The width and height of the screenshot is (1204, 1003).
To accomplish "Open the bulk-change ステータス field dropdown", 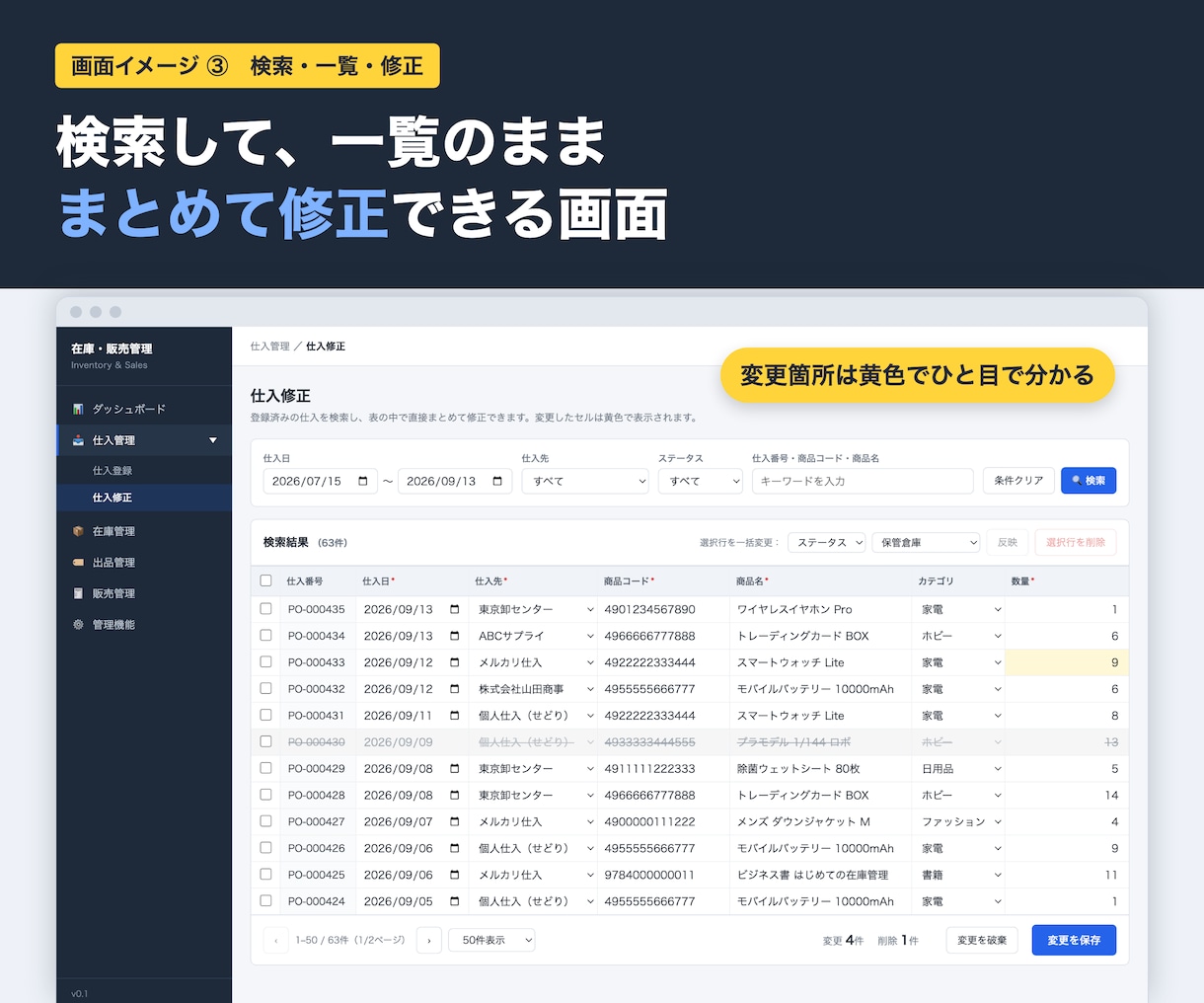I will pos(826,542).
